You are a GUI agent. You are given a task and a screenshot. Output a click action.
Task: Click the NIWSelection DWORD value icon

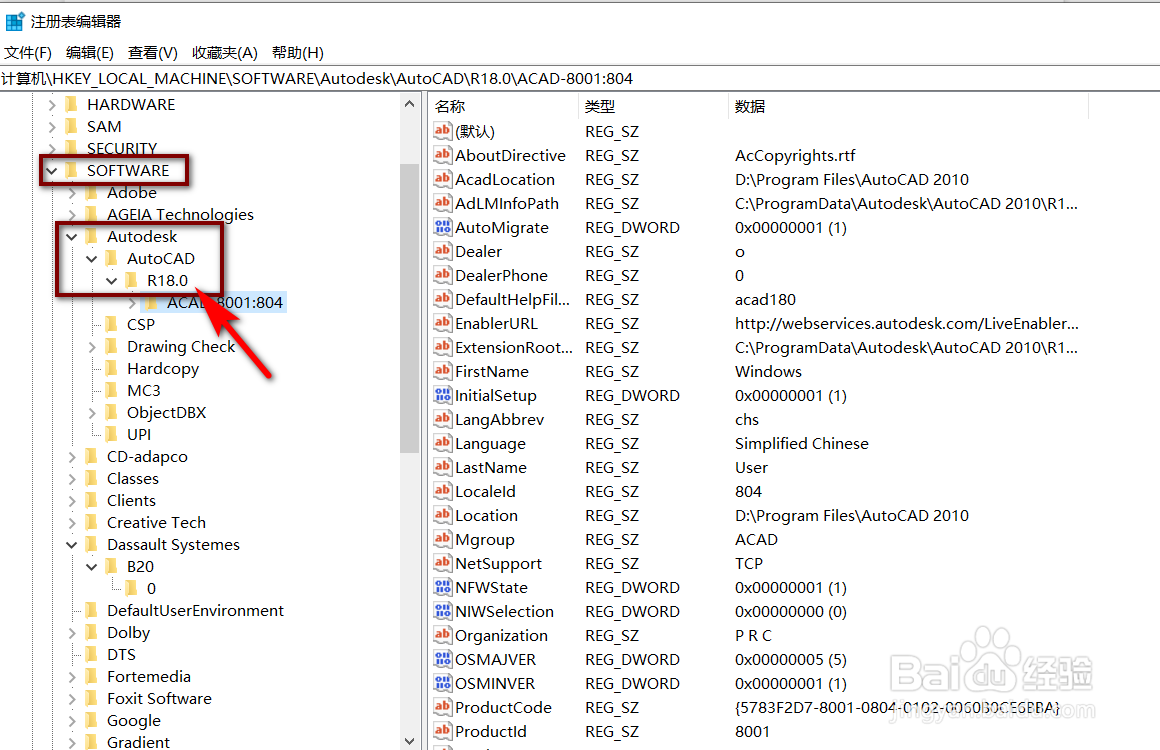(442, 610)
